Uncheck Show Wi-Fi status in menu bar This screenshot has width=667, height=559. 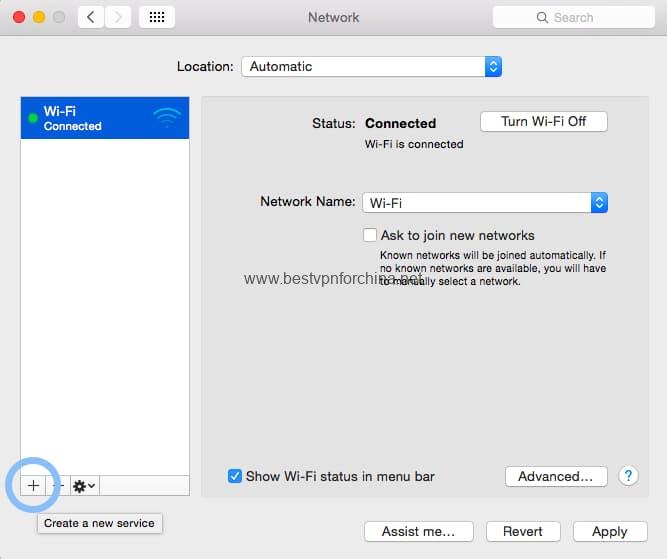[235, 476]
